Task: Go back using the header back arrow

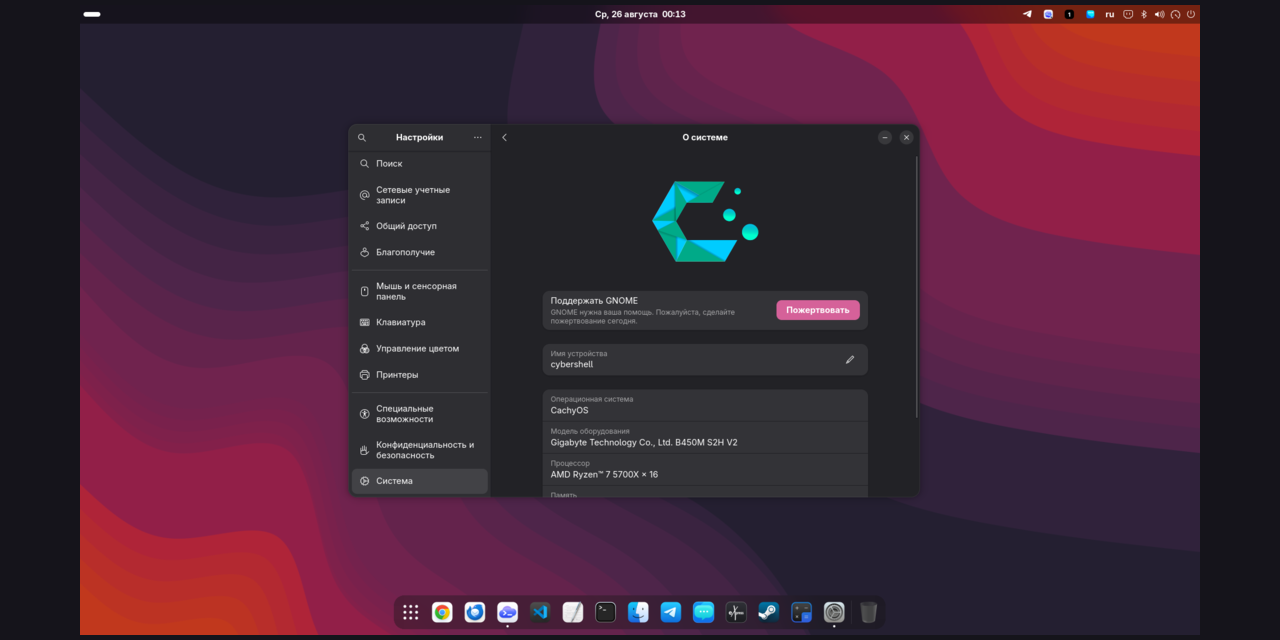Action: [x=504, y=137]
